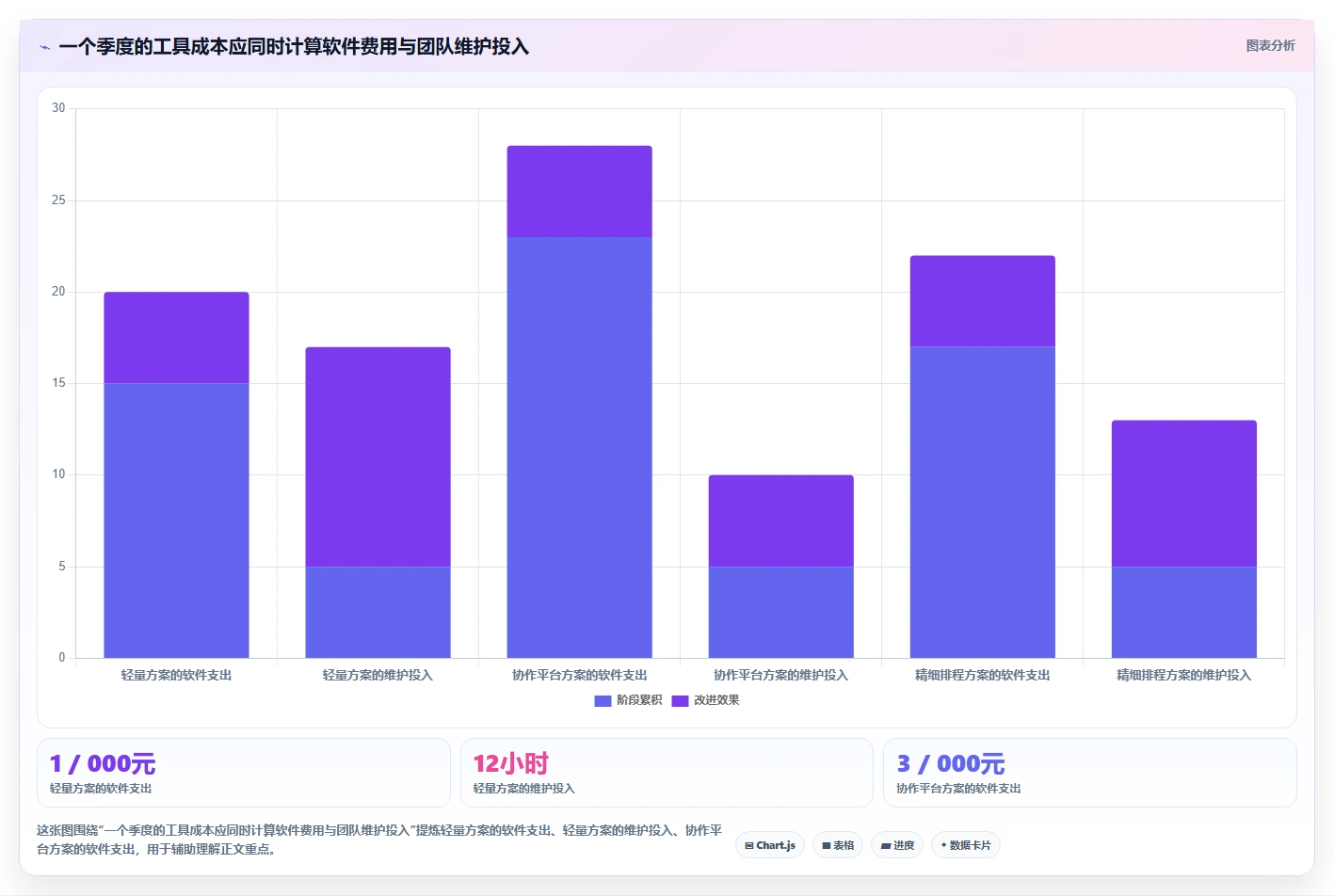Click the purple segment of 协作平台方案的软件支出 bar
The image size is (1334, 896).
(579, 191)
